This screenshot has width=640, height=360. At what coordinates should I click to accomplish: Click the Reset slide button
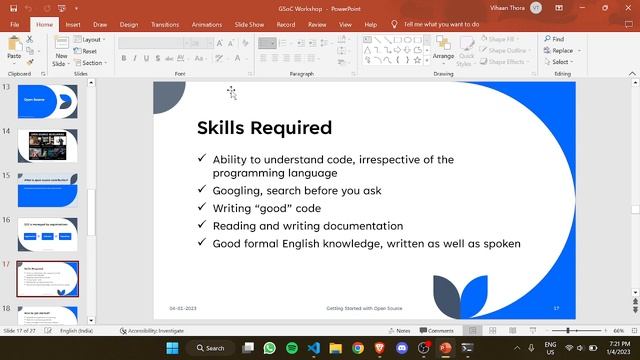point(86,51)
